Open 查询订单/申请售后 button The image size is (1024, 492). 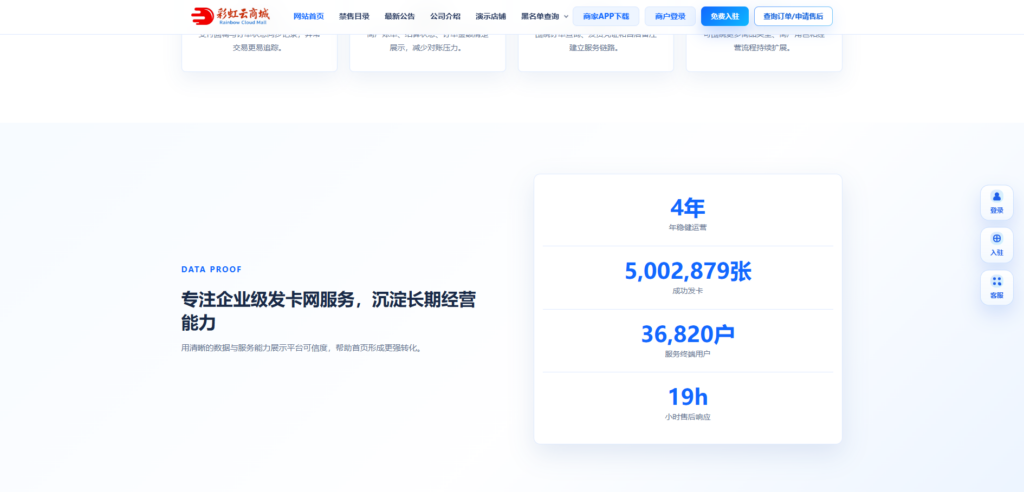[x=793, y=16]
